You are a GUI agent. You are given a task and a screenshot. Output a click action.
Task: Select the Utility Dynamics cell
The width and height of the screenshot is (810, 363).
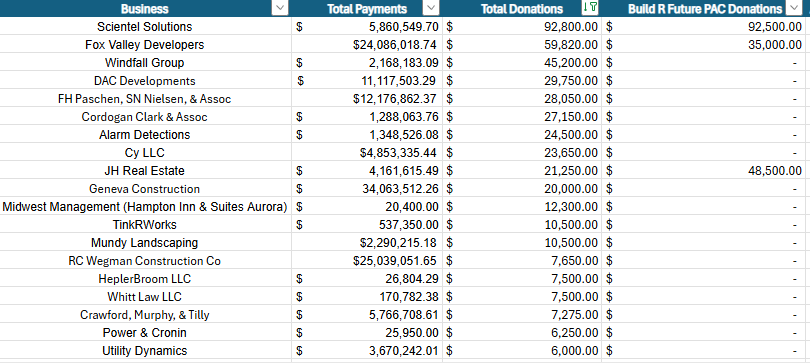coord(145,351)
